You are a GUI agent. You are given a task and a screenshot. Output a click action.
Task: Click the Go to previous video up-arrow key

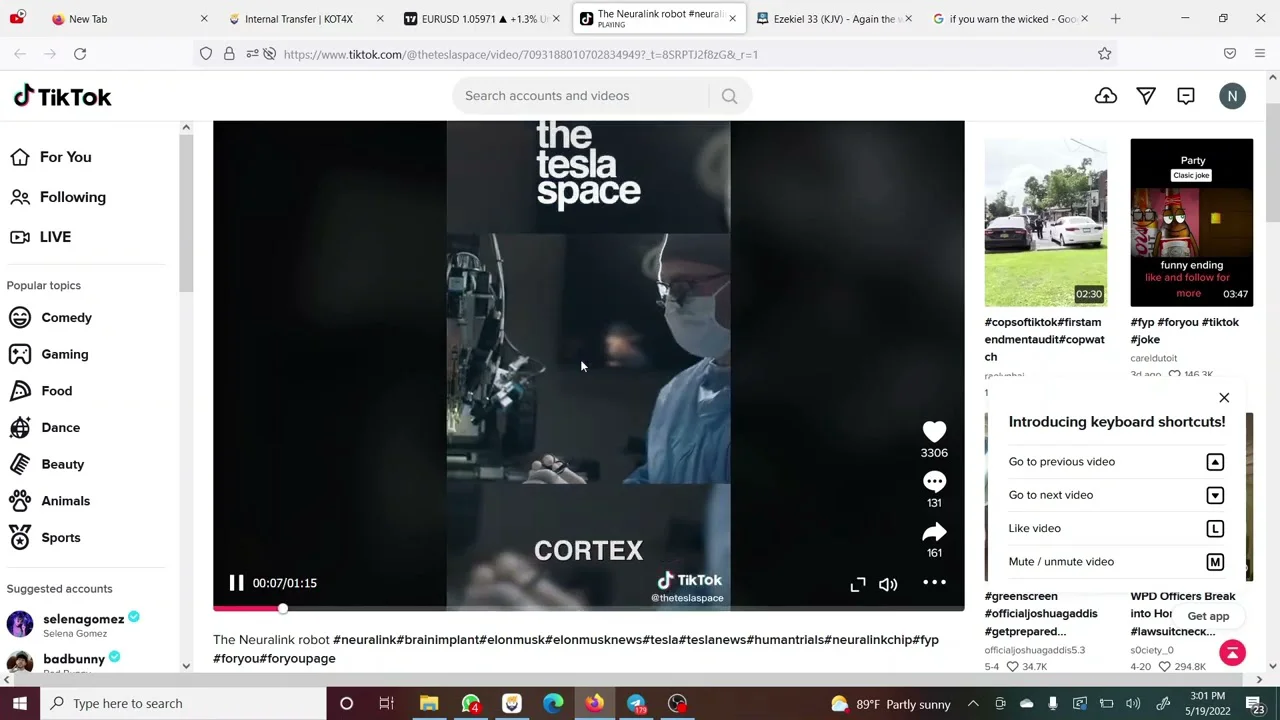(1215, 462)
